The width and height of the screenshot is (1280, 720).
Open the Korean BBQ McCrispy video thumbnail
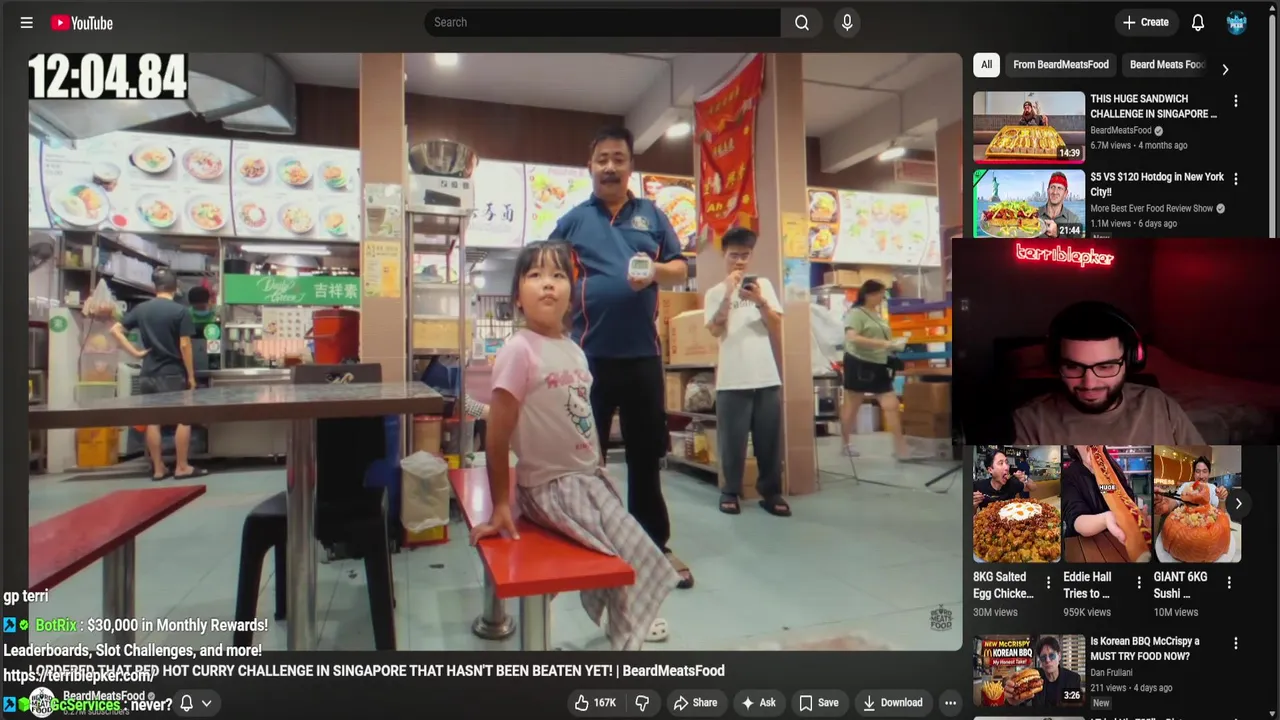(x=1029, y=669)
